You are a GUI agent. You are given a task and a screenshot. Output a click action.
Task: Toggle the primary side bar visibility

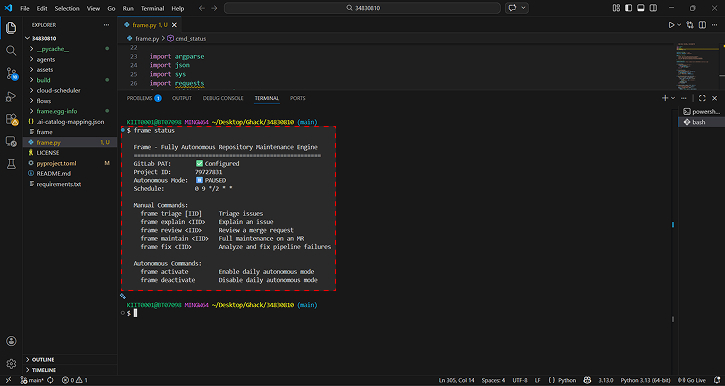pyautogui.click(x=628, y=8)
